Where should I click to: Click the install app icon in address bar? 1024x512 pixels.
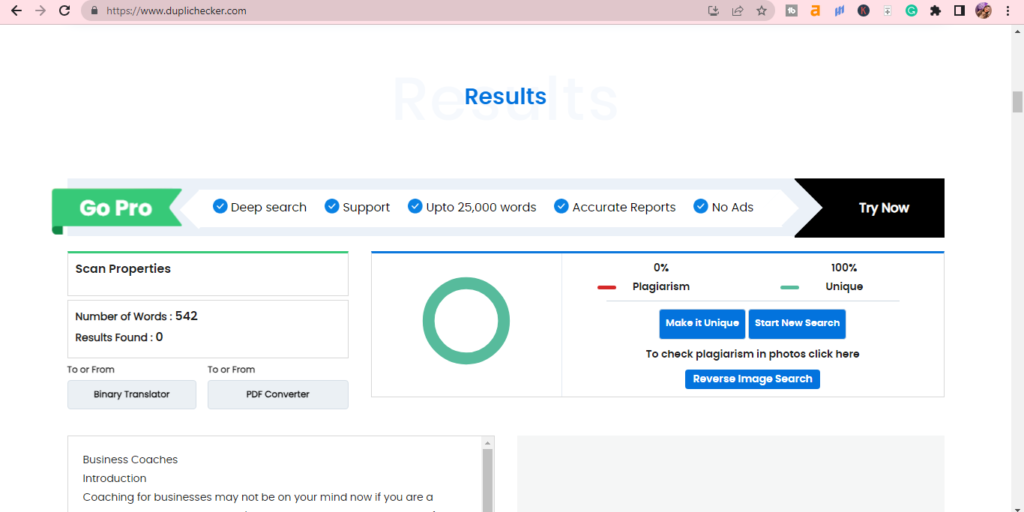pos(713,11)
